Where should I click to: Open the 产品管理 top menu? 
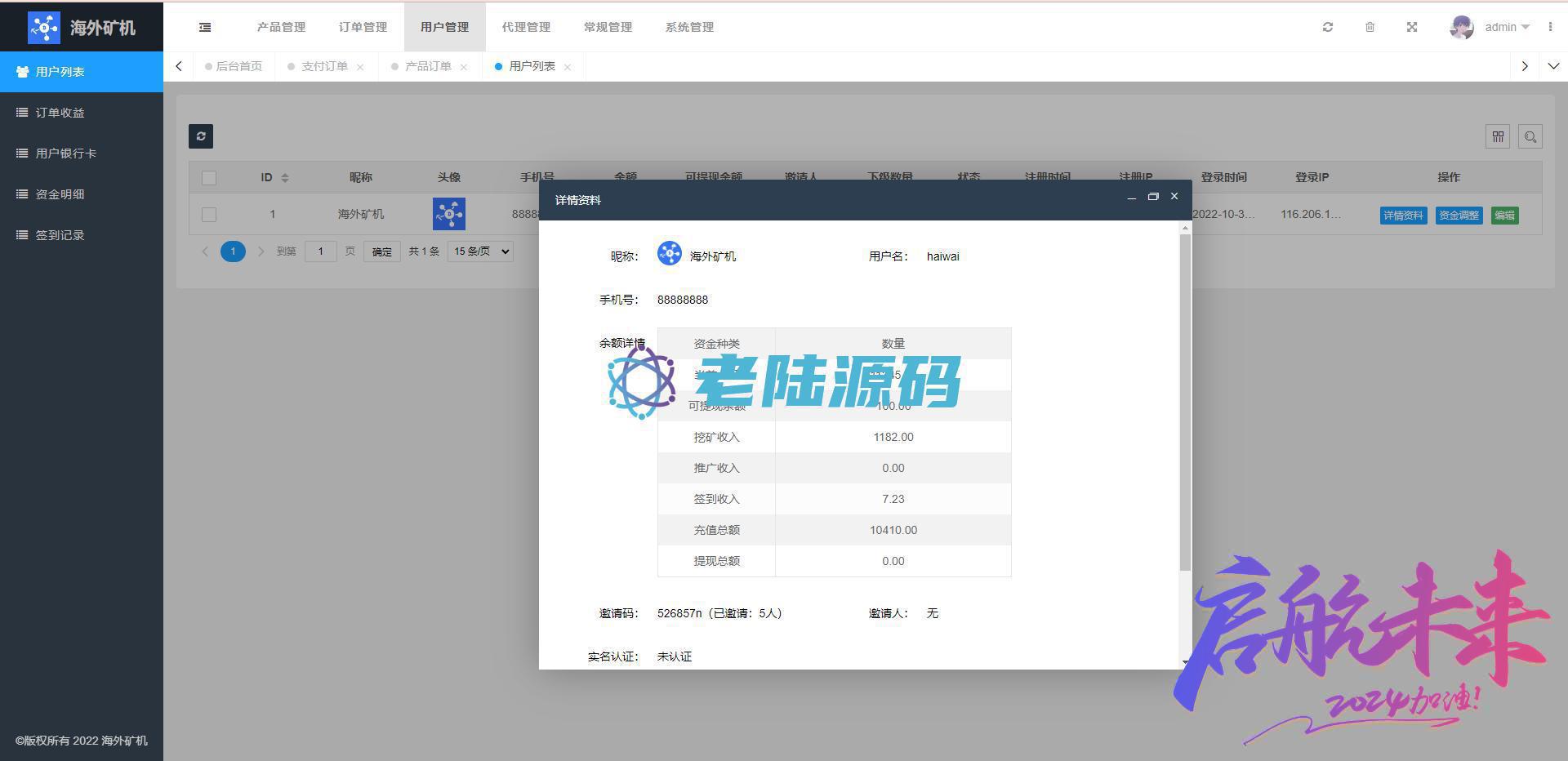pyautogui.click(x=282, y=27)
